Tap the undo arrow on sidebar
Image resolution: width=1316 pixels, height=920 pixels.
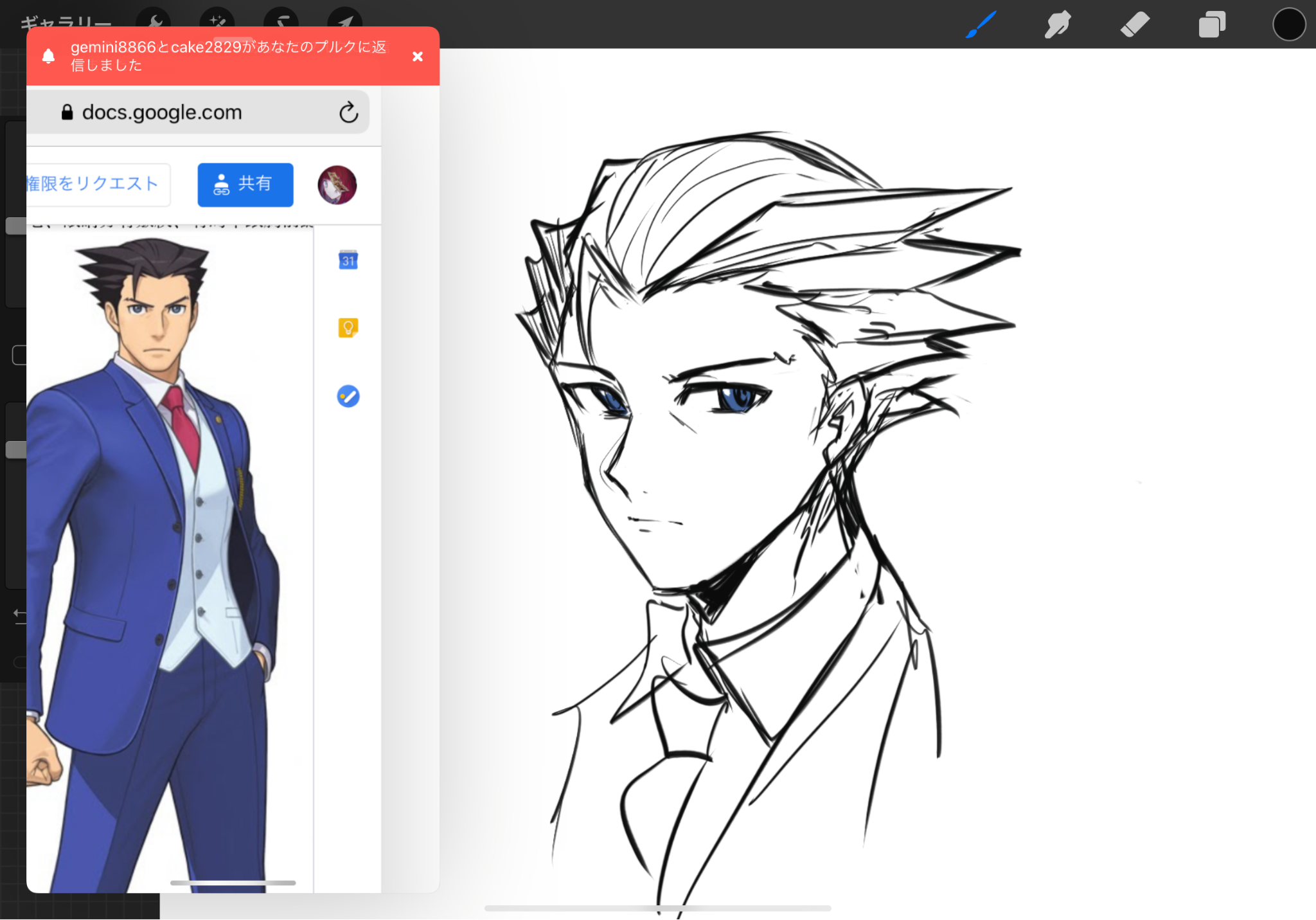[x=20, y=615]
